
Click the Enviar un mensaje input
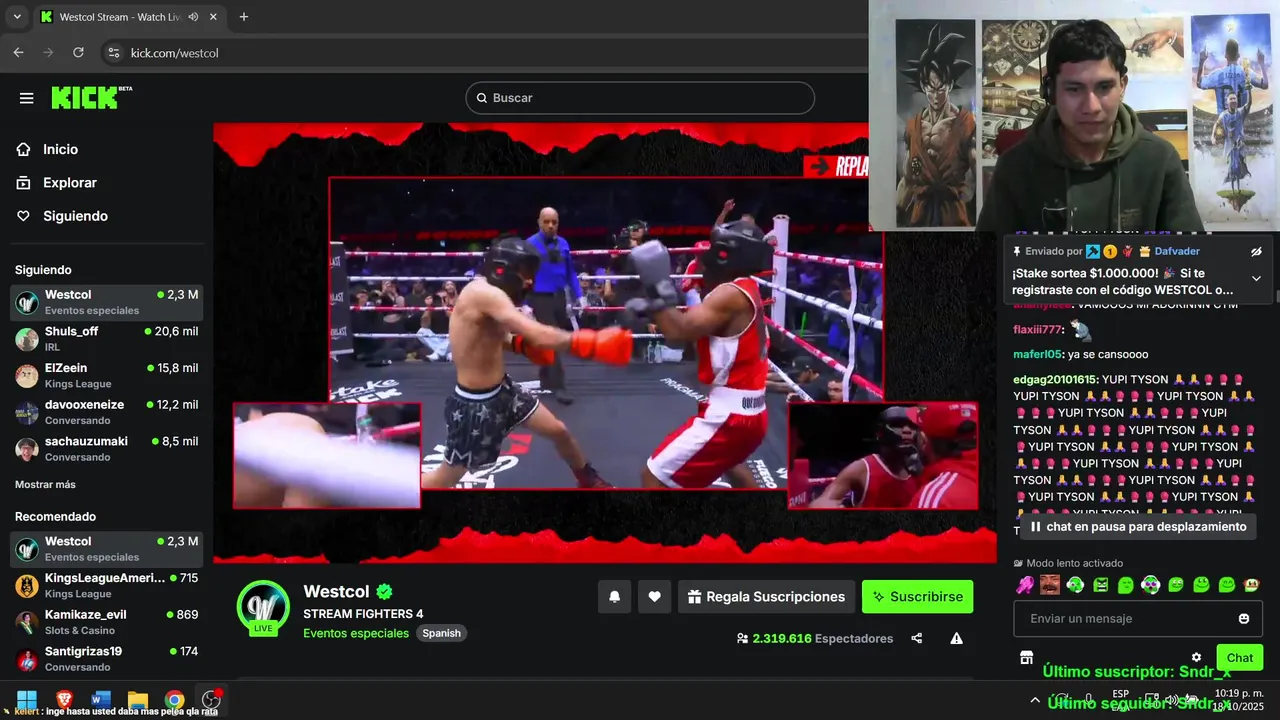[1138, 619]
